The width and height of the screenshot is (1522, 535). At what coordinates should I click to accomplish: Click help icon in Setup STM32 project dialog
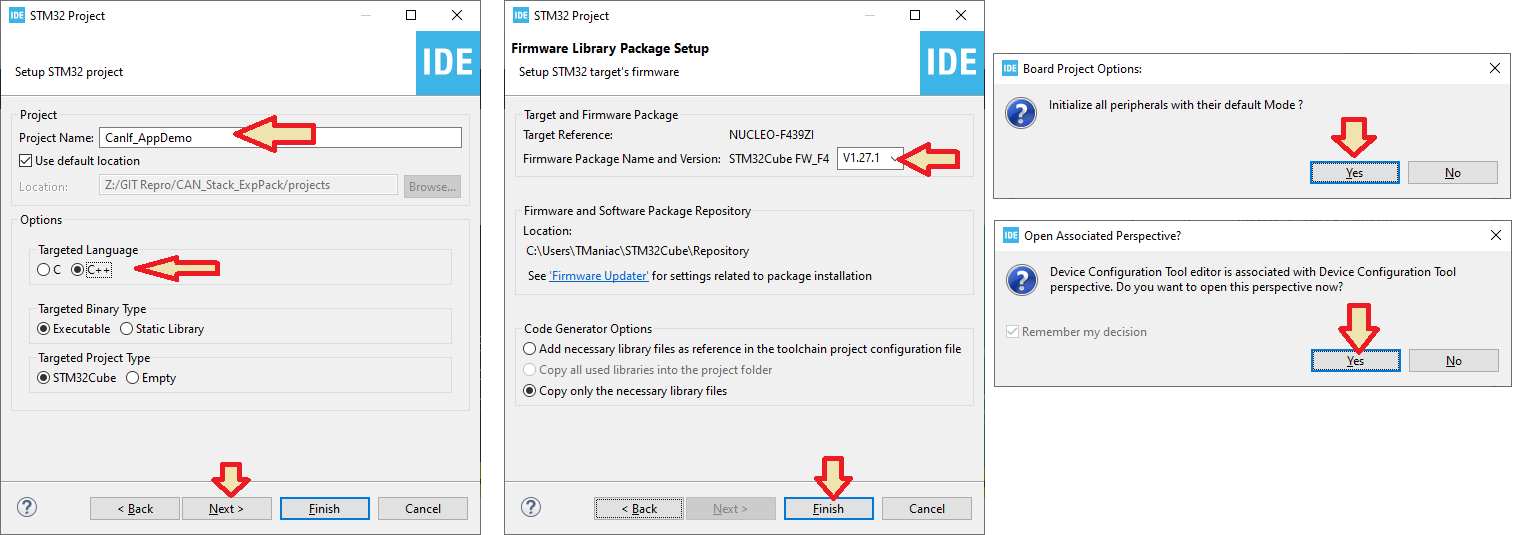28,507
